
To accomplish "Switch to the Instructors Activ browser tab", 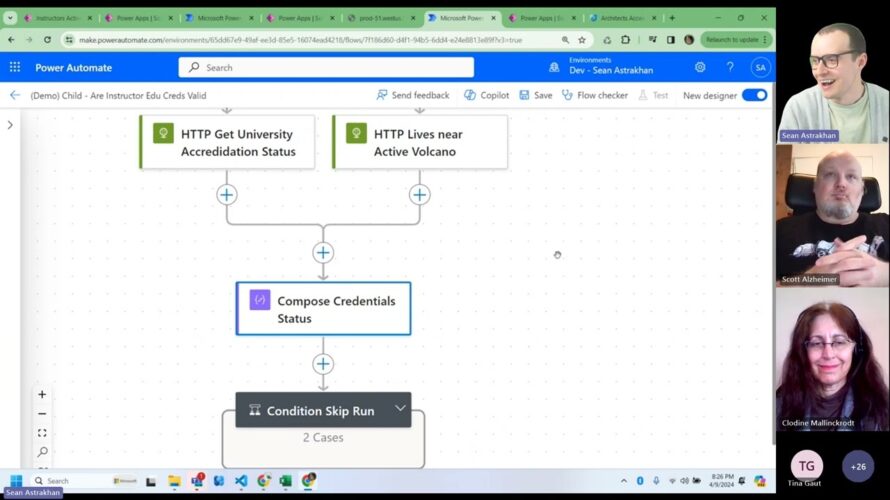I will [x=58, y=18].
